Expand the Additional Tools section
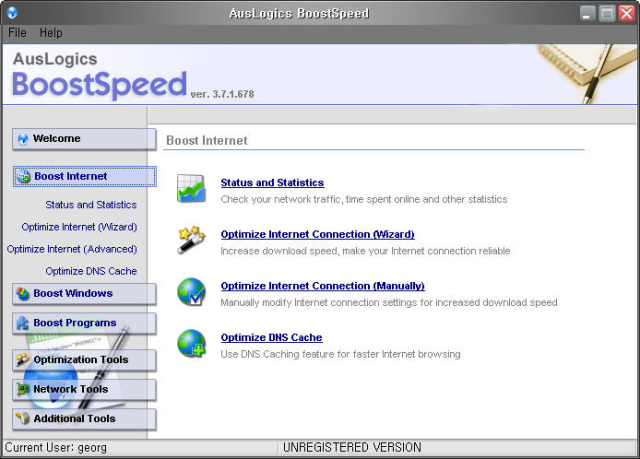The image size is (640, 459). pyautogui.click(x=84, y=419)
